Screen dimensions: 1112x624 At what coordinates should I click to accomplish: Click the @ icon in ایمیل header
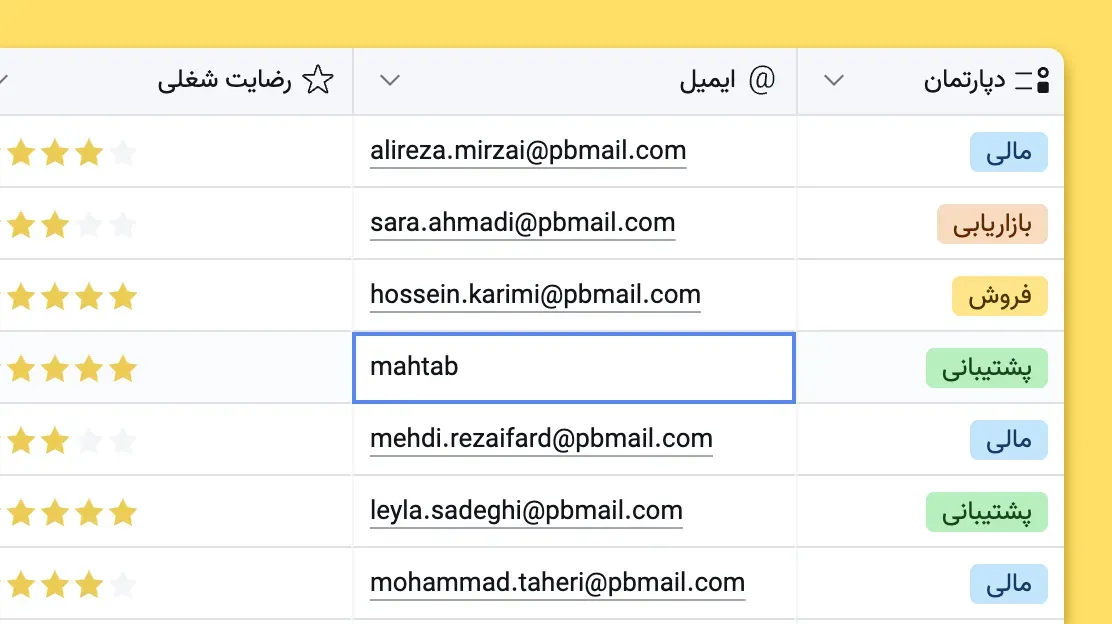click(762, 81)
